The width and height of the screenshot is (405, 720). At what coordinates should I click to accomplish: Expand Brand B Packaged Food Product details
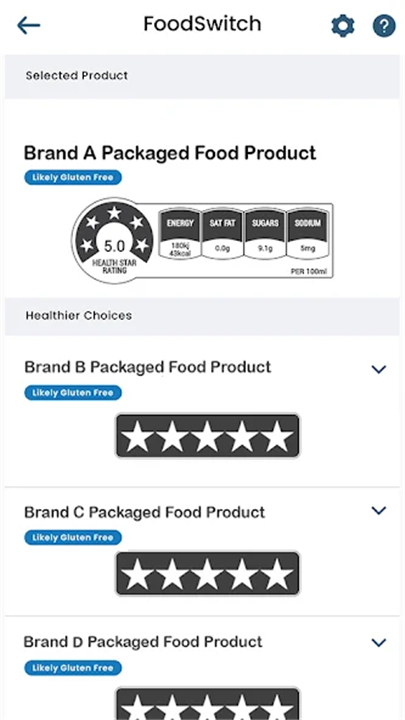click(379, 369)
